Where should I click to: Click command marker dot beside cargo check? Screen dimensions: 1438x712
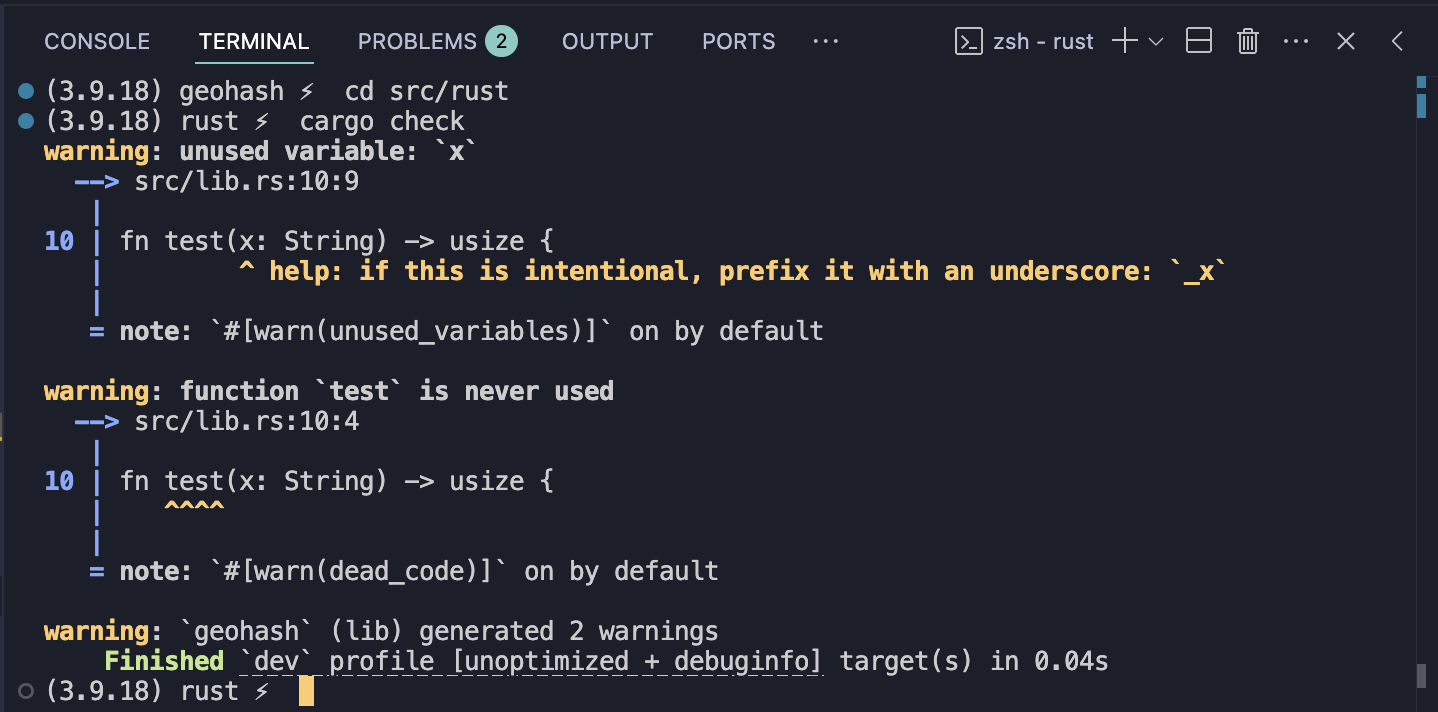26,121
